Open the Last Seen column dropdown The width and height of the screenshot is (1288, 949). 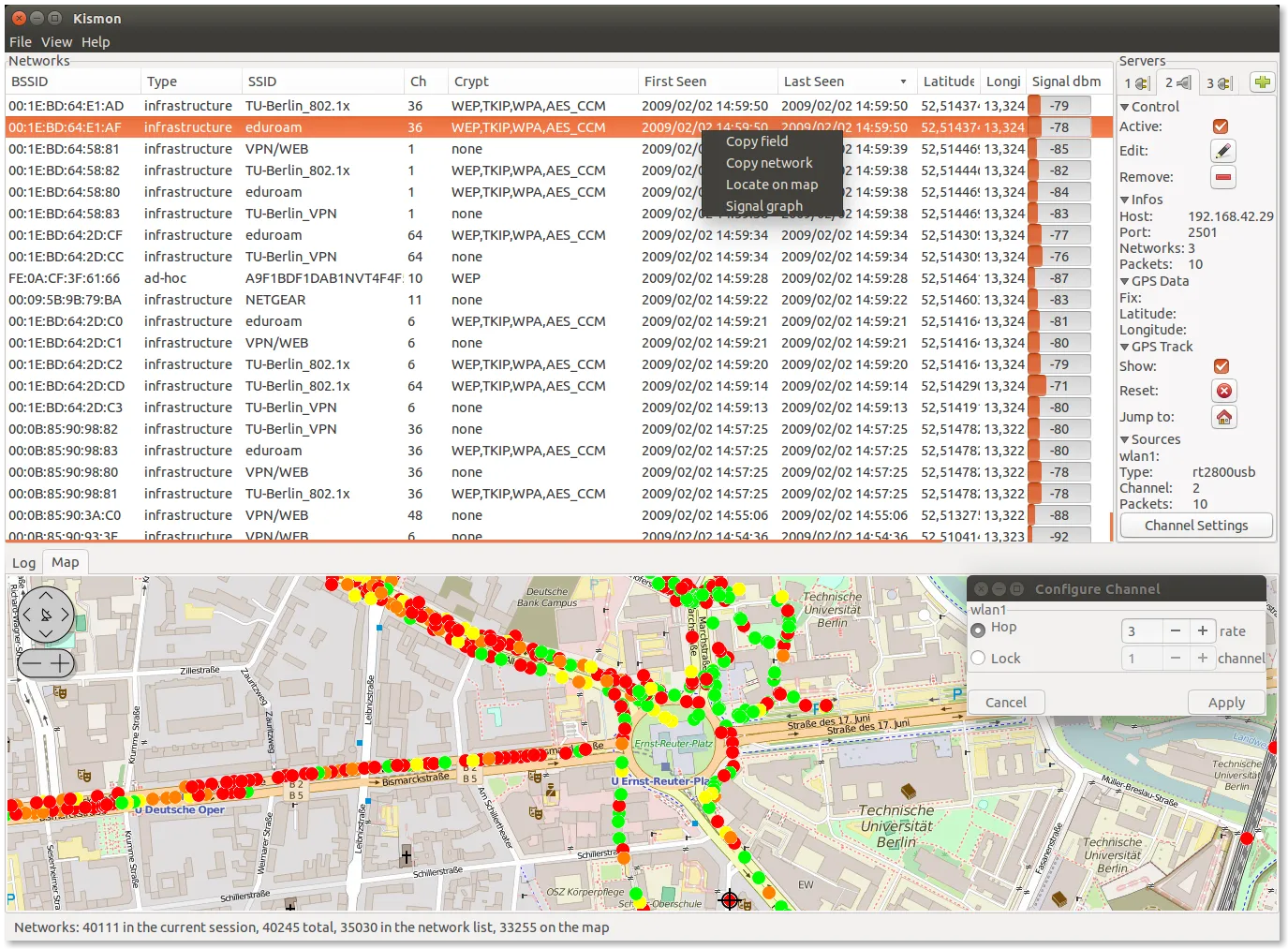tap(901, 81)
